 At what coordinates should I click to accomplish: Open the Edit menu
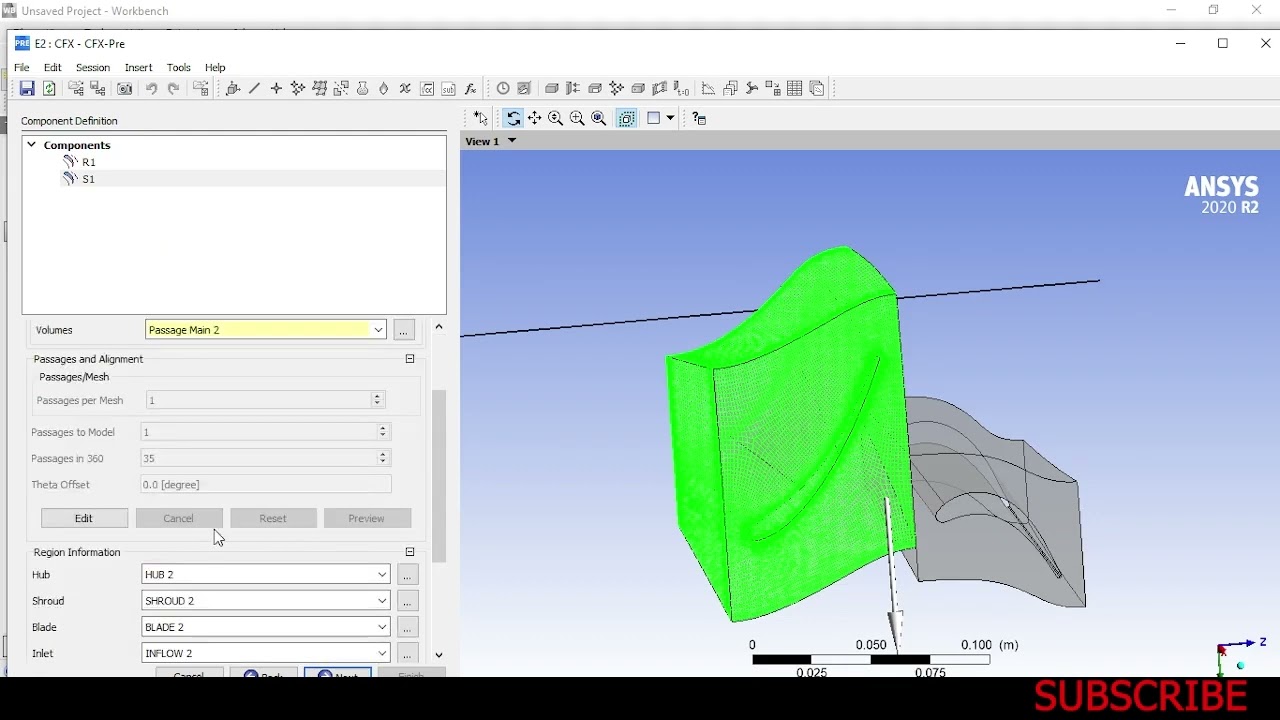tap(53, 67)
